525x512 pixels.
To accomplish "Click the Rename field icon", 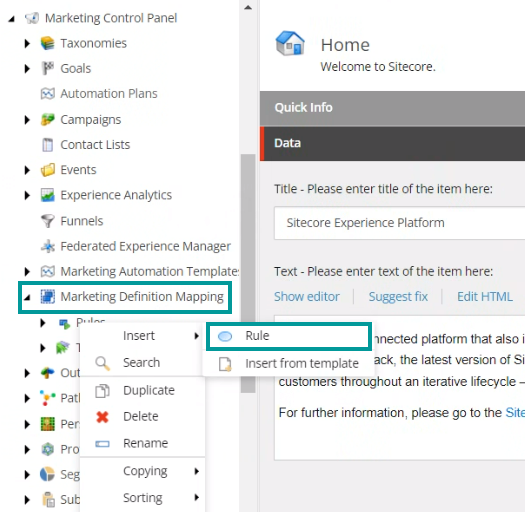I will 102,444.
